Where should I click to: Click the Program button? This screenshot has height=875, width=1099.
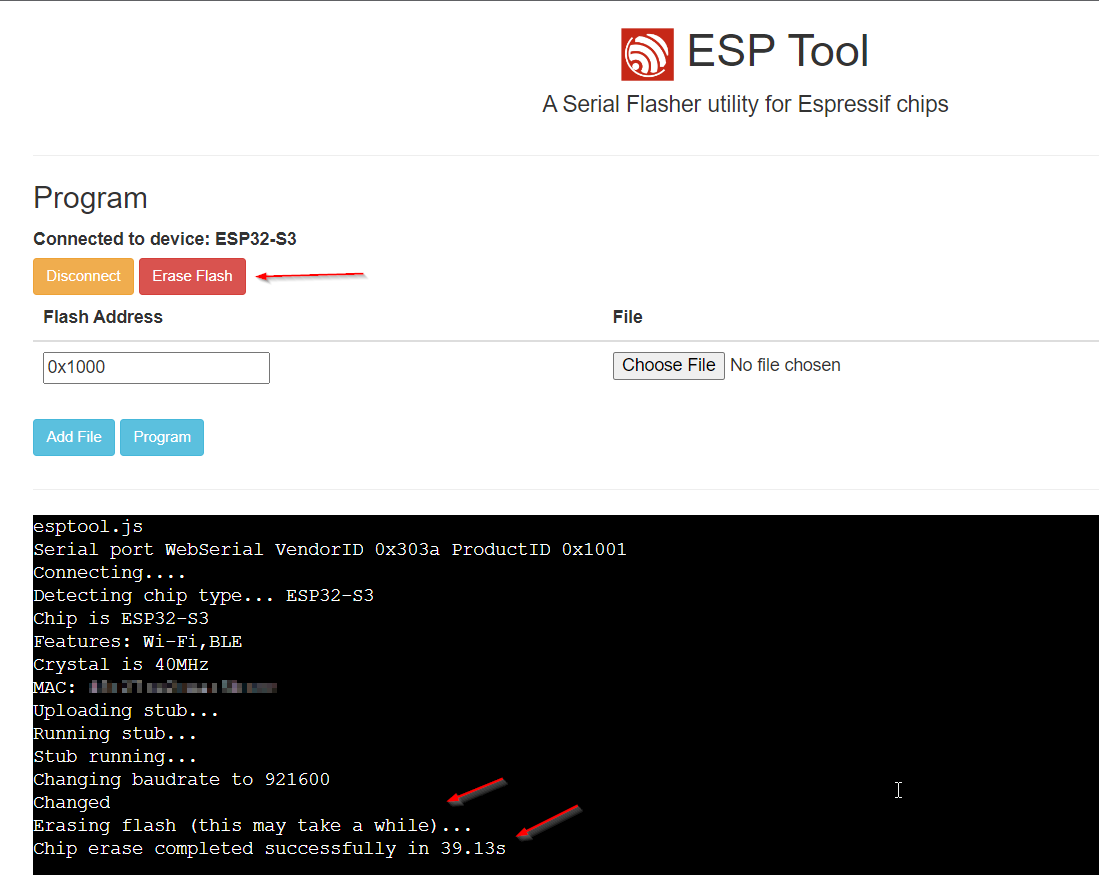(162, 438)
